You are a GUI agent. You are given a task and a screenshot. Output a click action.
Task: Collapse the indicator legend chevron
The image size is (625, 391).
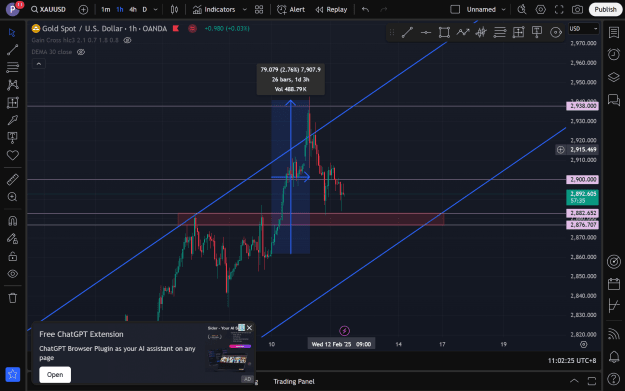pyautogui.click(x=39, y=64)
